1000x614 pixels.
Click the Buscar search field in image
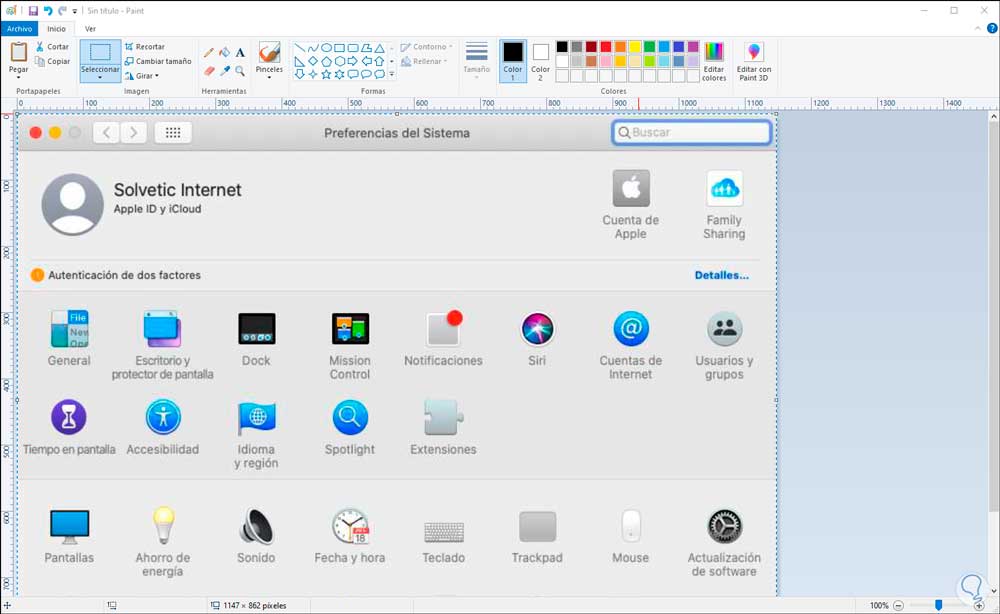tap(691, 133)
